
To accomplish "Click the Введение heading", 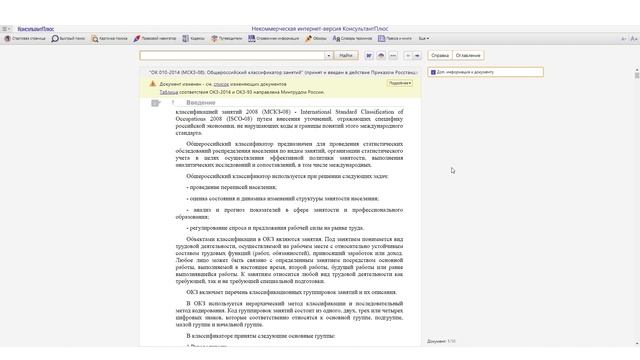I will click(200, 103).
